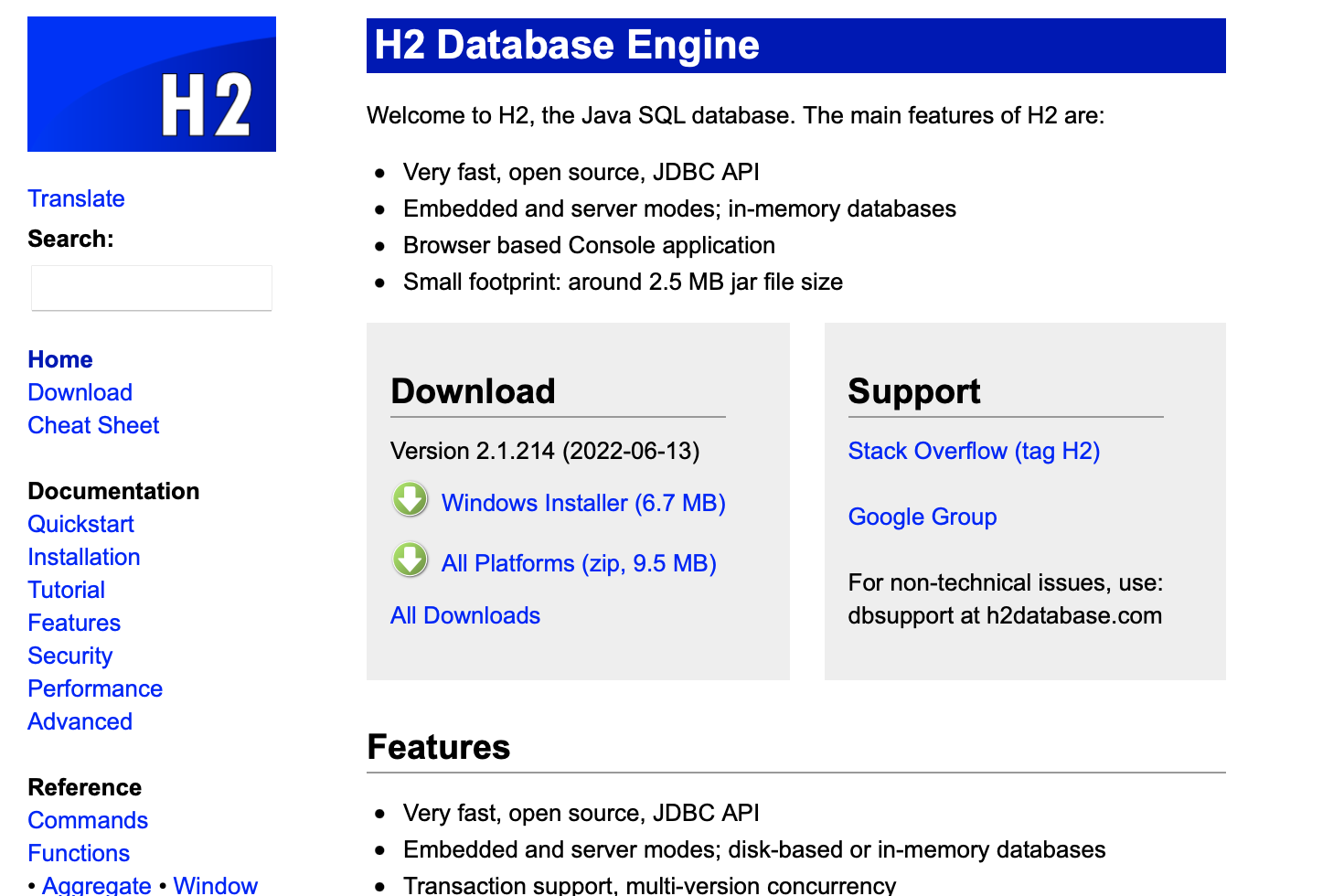This screenshot has height=896, width=1333.
Task: Open the Quickstart documentation link
Action: pyautogui.click(x=80, y=524)
